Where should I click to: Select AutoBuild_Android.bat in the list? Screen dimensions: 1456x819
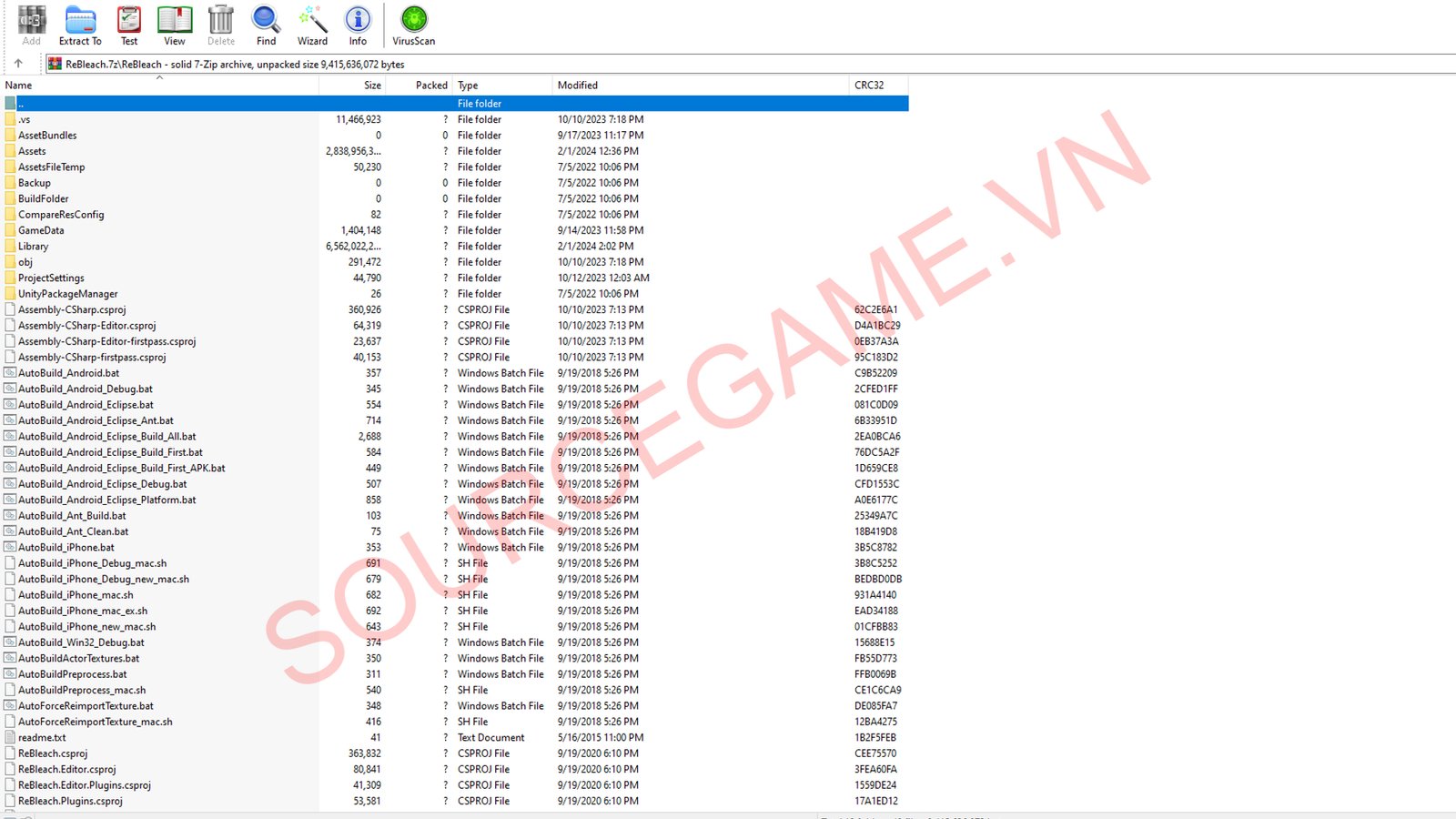(x=68, y=373)
